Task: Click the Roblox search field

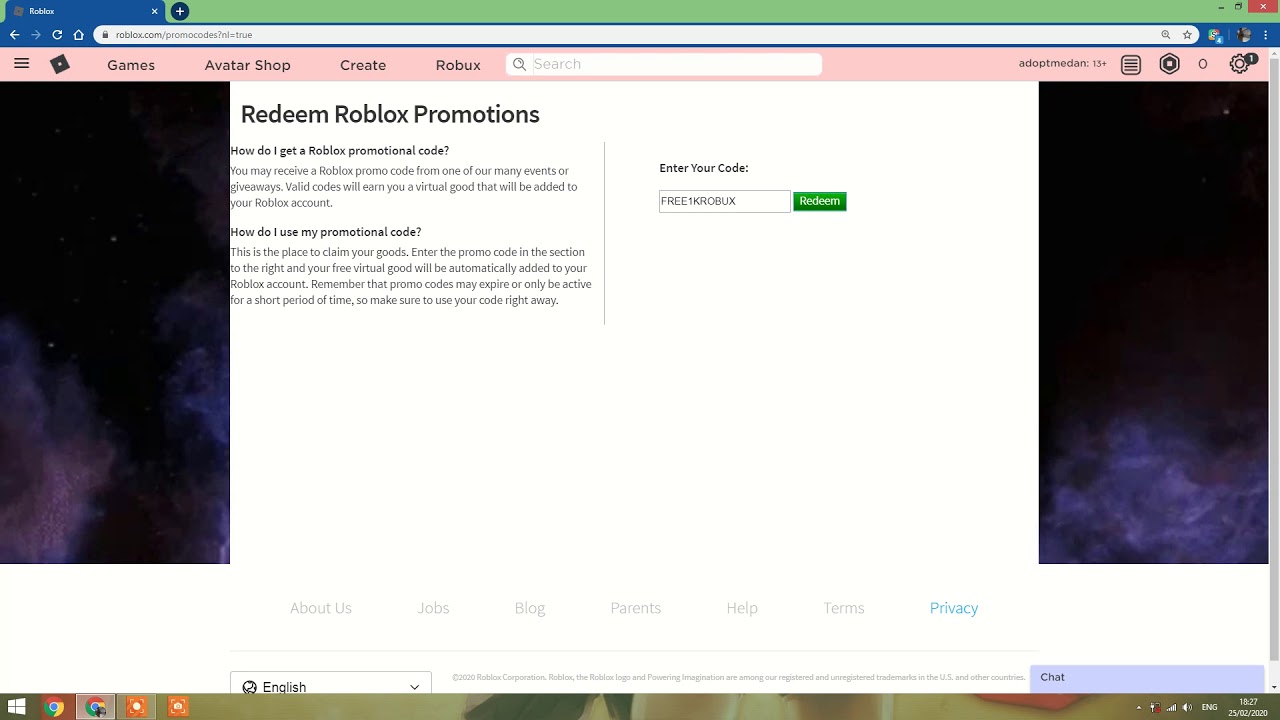Action: [664, 64]
